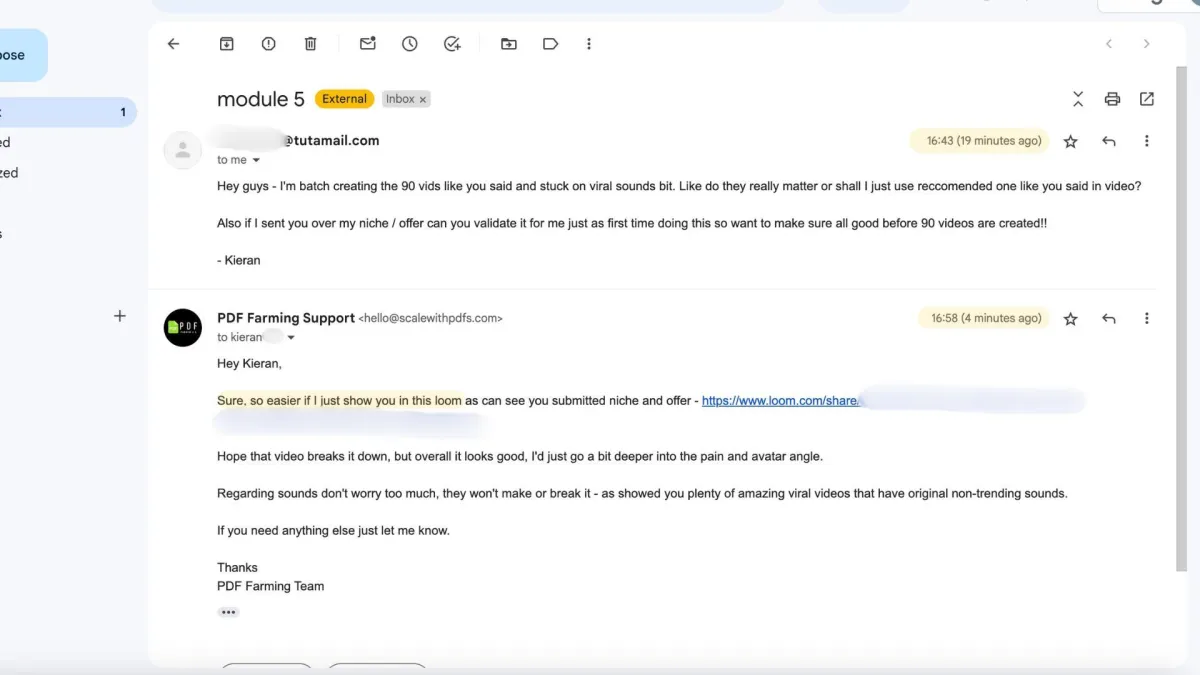Reply to the PDF Farming Support message

pyautogui.click(x=1108, y=319)
